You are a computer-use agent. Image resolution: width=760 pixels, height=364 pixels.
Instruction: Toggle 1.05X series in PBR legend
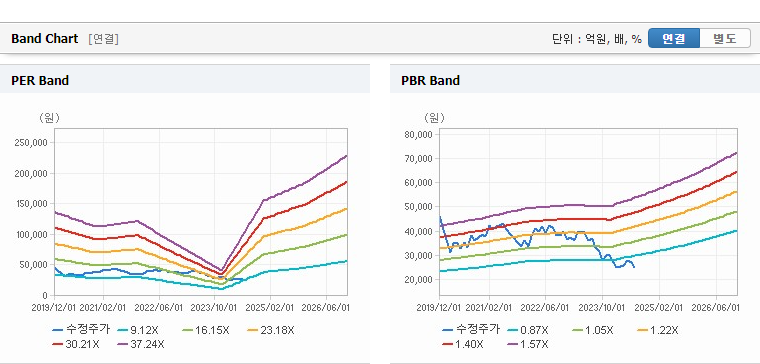coord(592,330)
